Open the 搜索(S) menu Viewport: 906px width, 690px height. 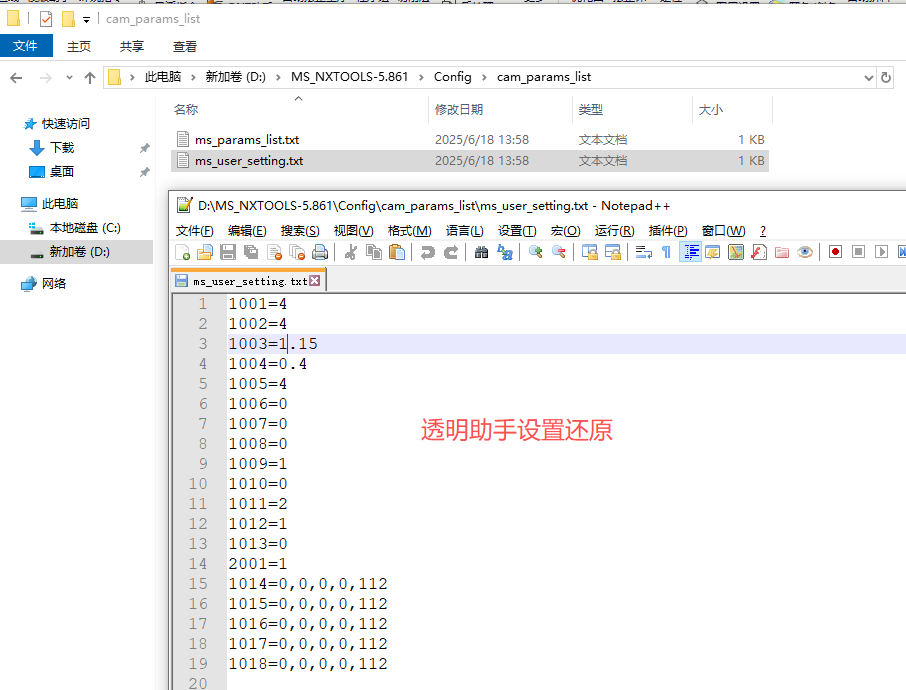pos(300,231)
